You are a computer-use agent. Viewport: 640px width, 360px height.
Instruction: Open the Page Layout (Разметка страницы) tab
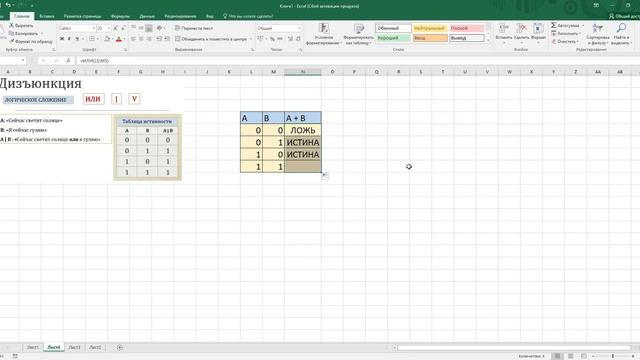pyautogui.click(x=82, y=16)
